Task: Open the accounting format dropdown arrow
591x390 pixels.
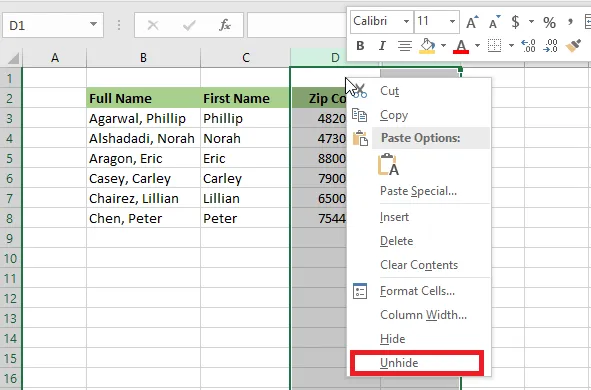Action: pyautogui.click(x=531, y=22)
